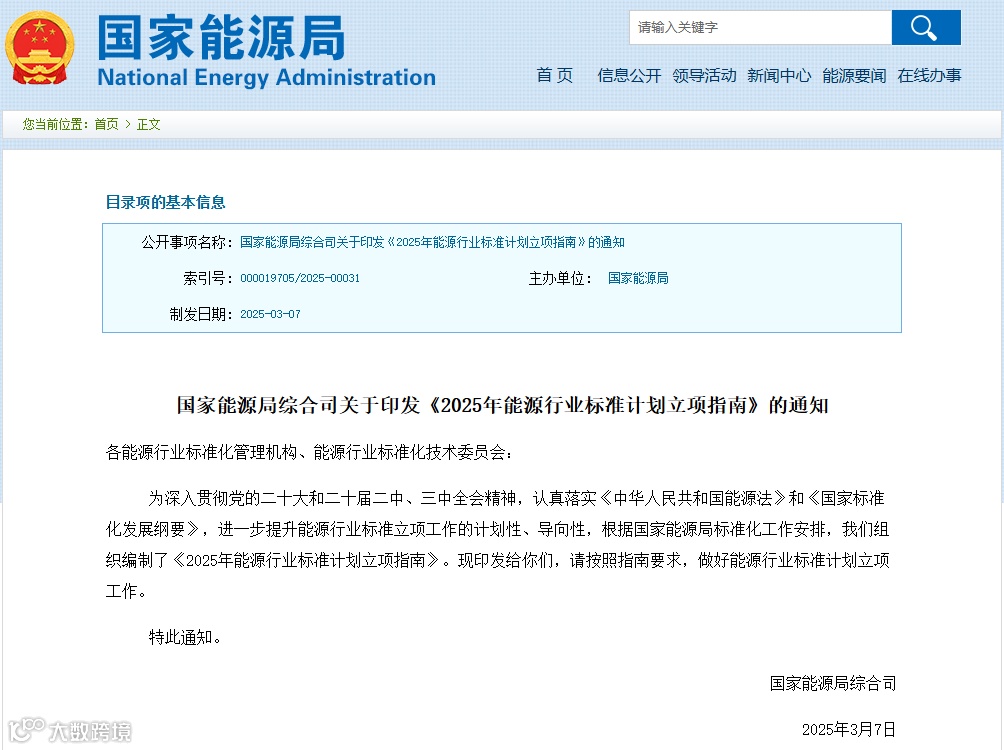Click National Energy Administration English title
The height and width of the screenshot is (750, 1004).
pyautogui.click(x=266, y=77)
